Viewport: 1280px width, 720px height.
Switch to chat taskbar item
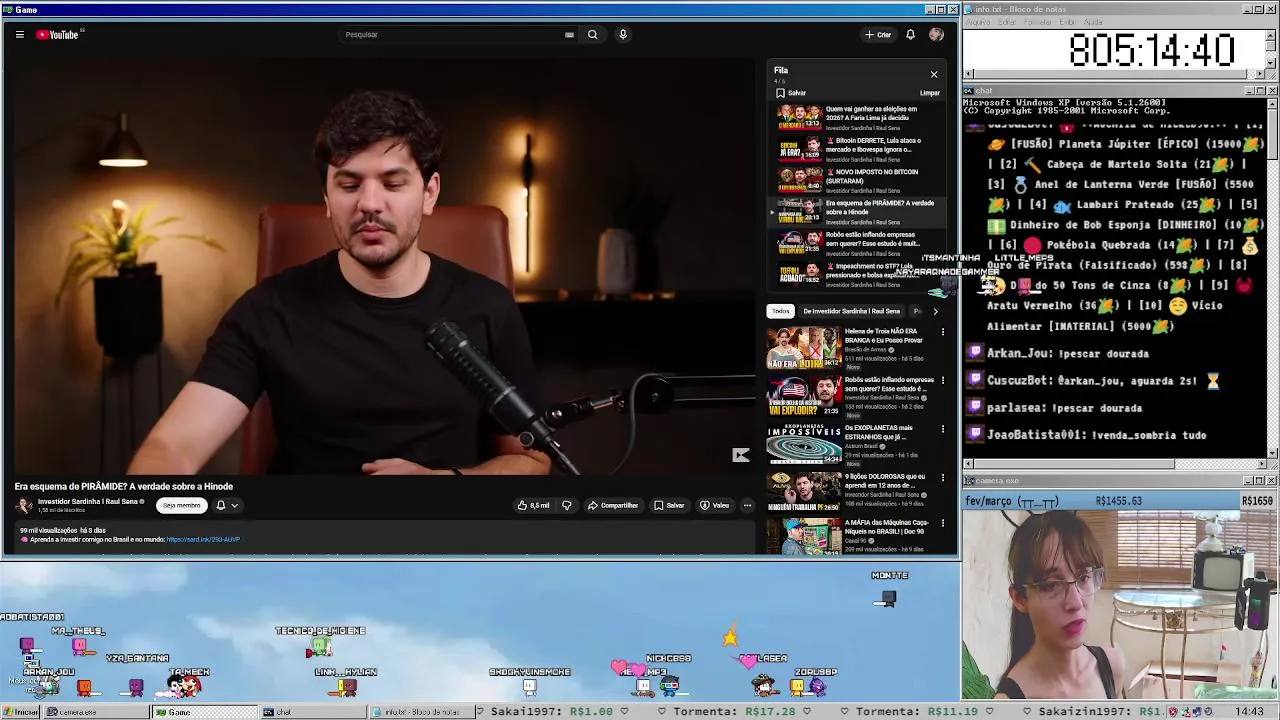pos(312,712)
